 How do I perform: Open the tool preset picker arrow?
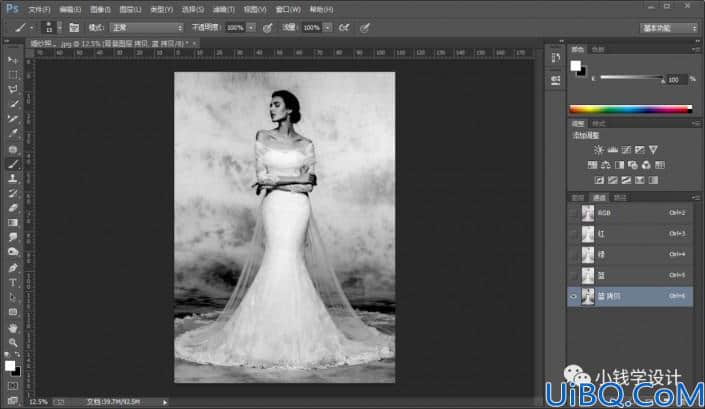(31, 28)
